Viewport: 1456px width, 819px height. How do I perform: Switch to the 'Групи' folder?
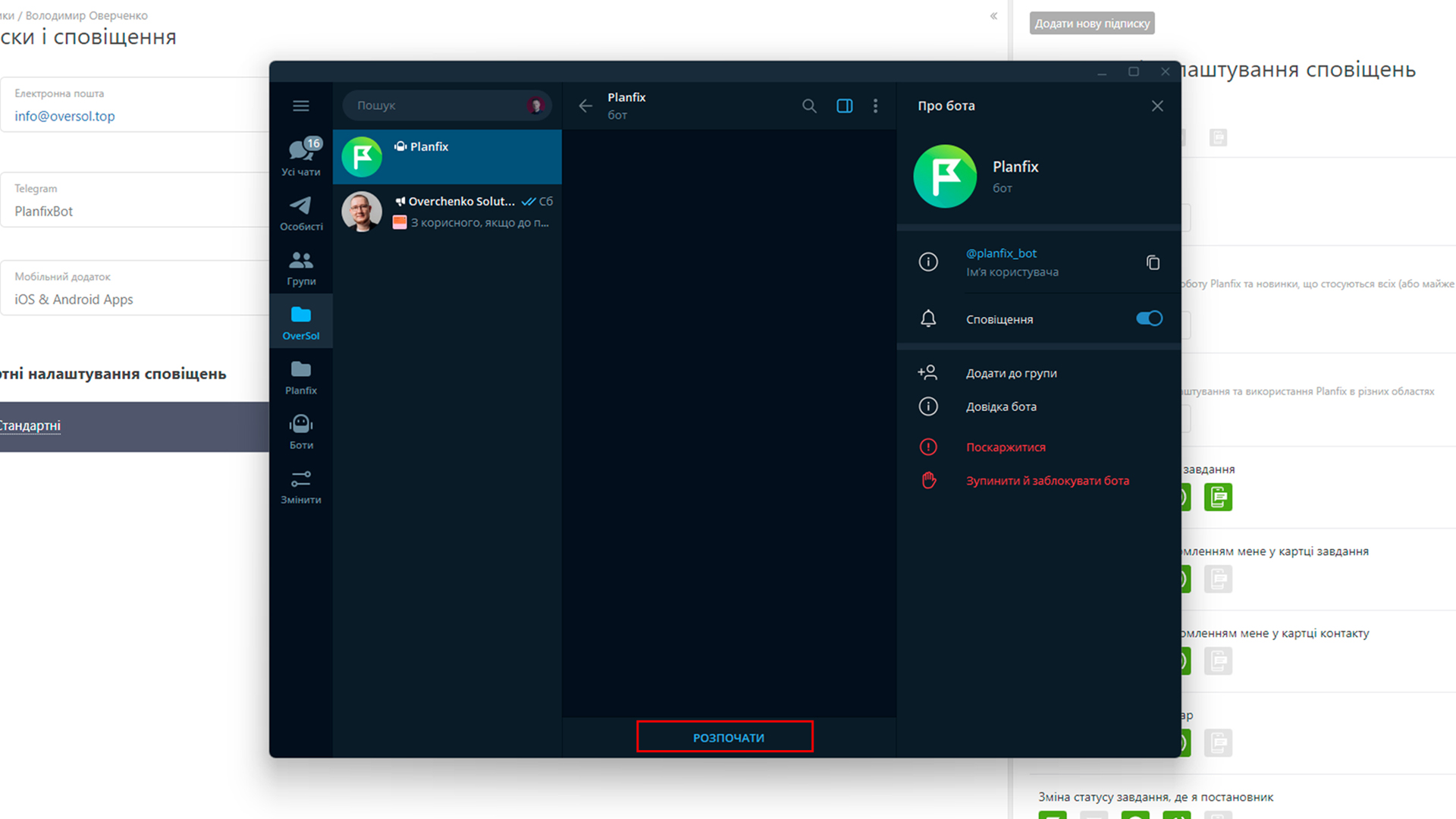[301, 268]
